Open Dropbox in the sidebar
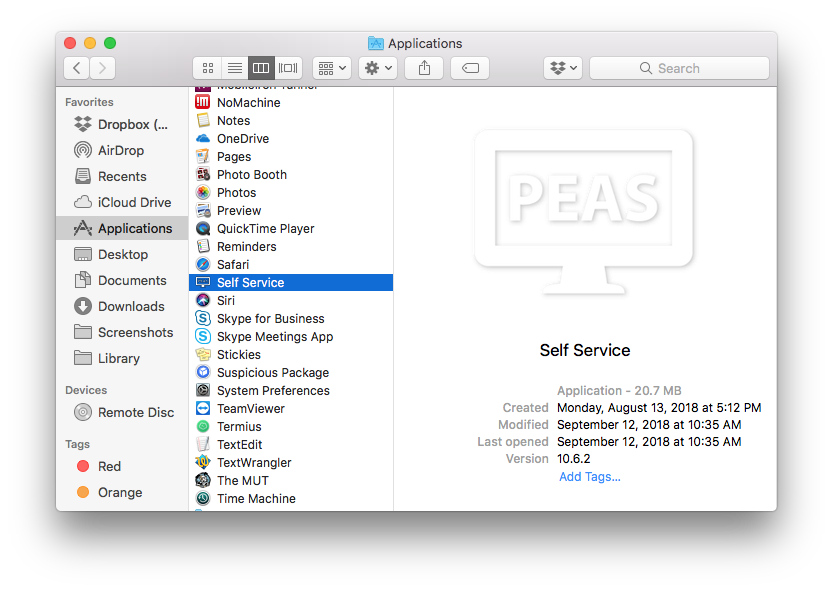833x591 pixels. (122, 124)
